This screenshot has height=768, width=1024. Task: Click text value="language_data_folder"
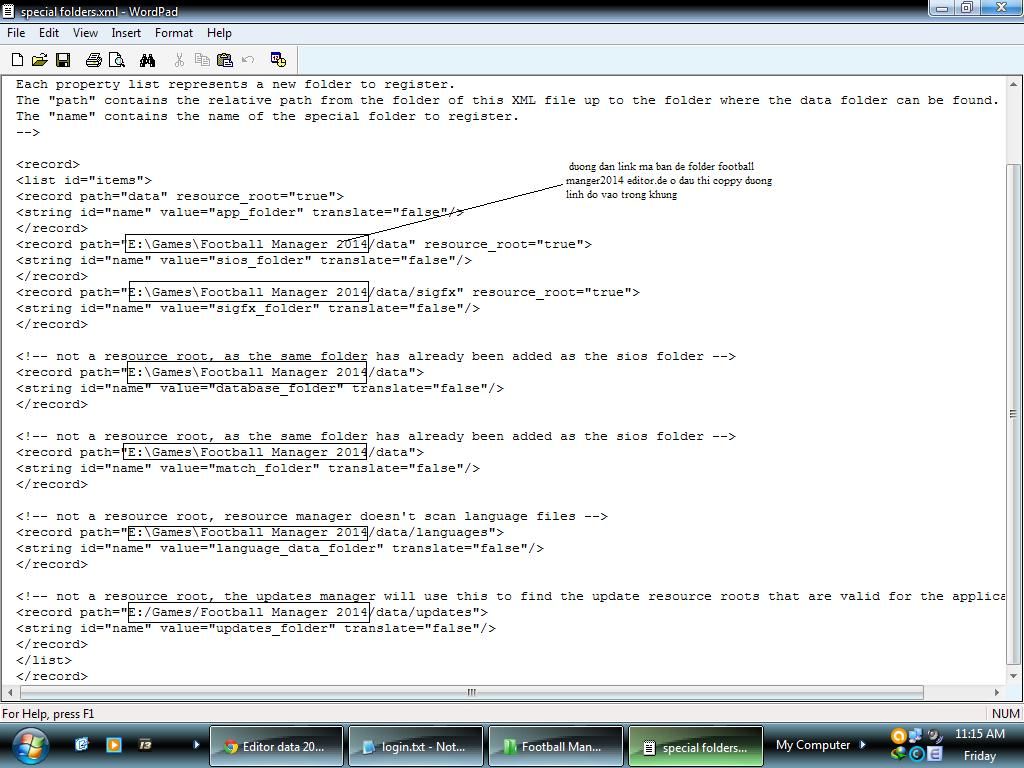pyautogui.click(x=272, y=548)
